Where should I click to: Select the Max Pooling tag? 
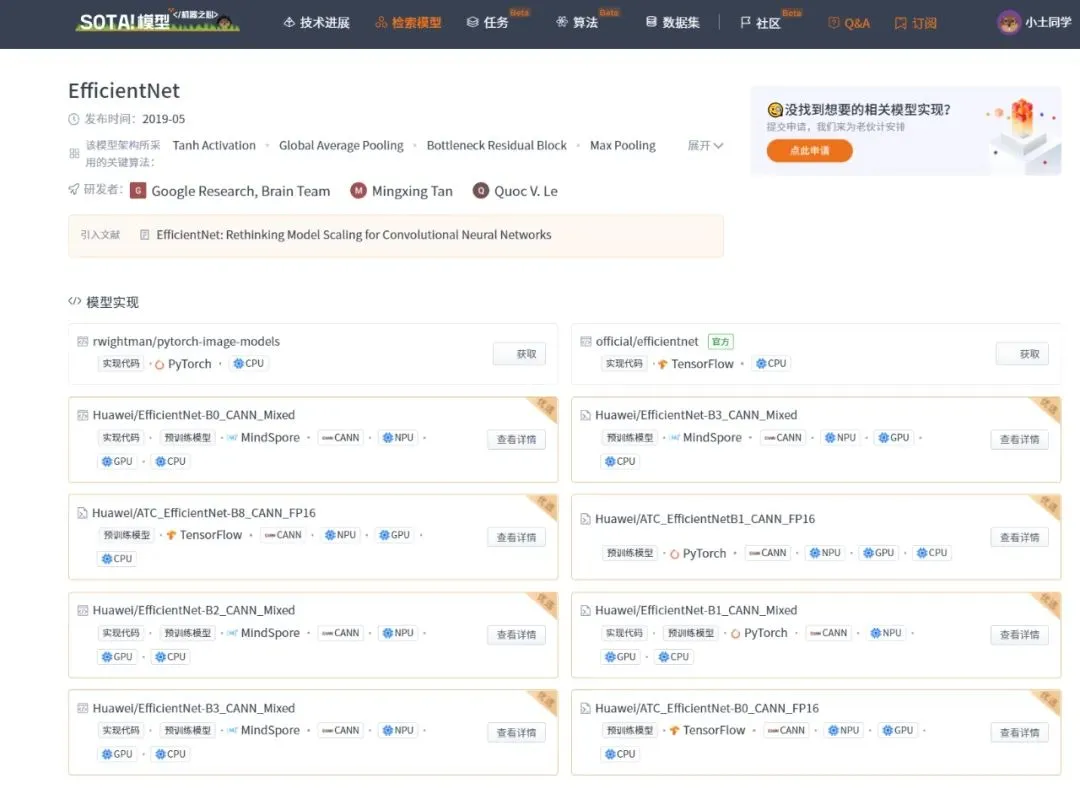click(x=623, y=145)
